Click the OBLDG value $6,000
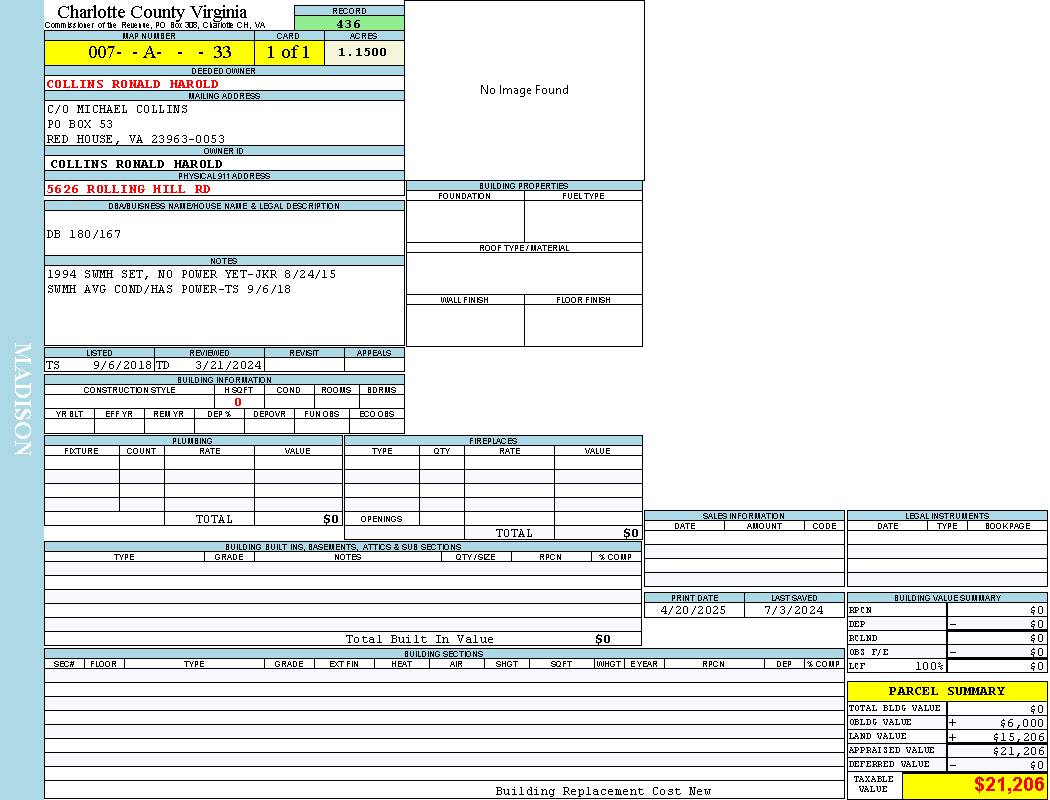This screenshot has height=800, width=1050. coord(1021,722)
